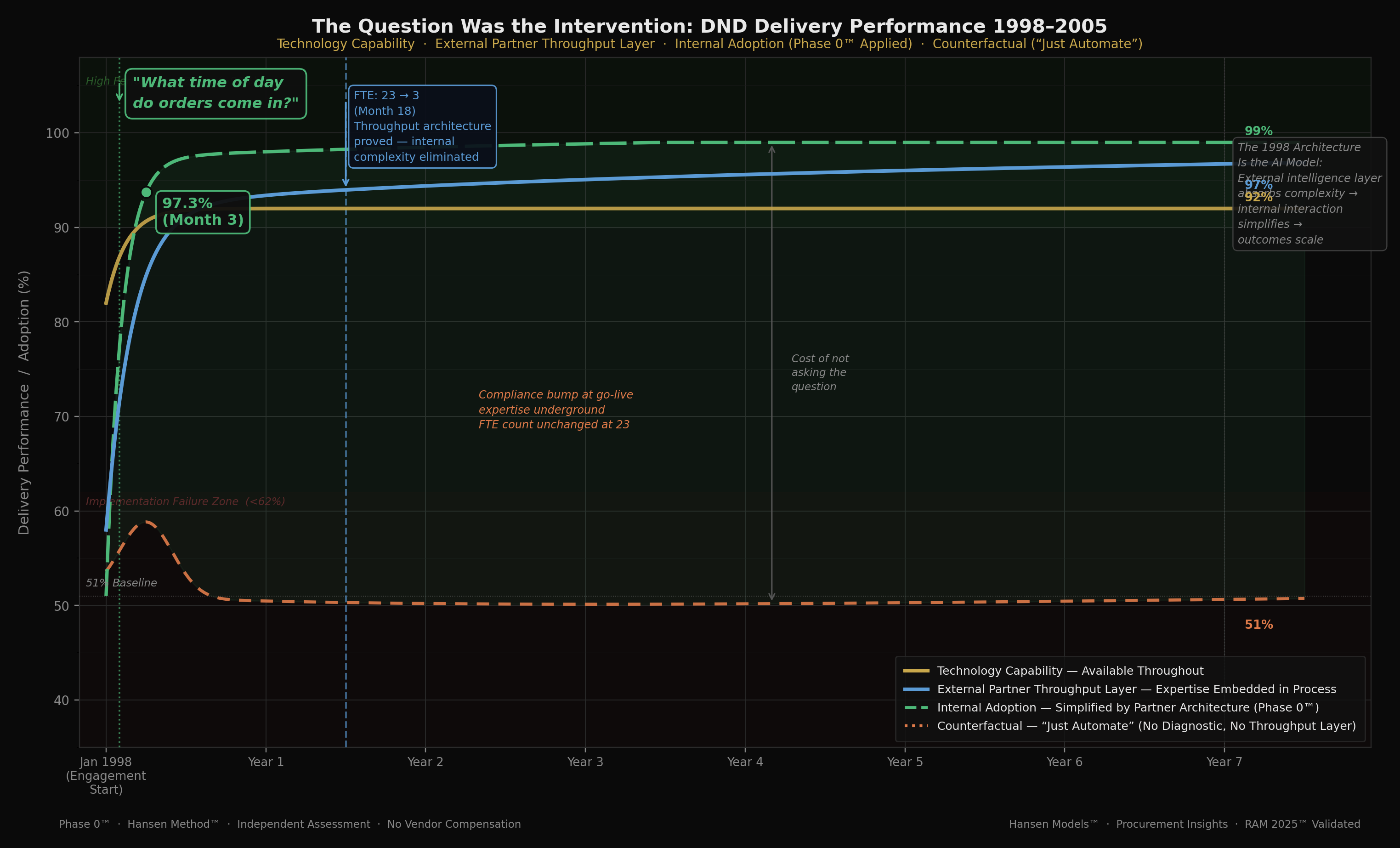The width and height of the screenshot is (1400, 848).
Task: Click the Year 4 x-axis tick label
Action: coord(744,762)
